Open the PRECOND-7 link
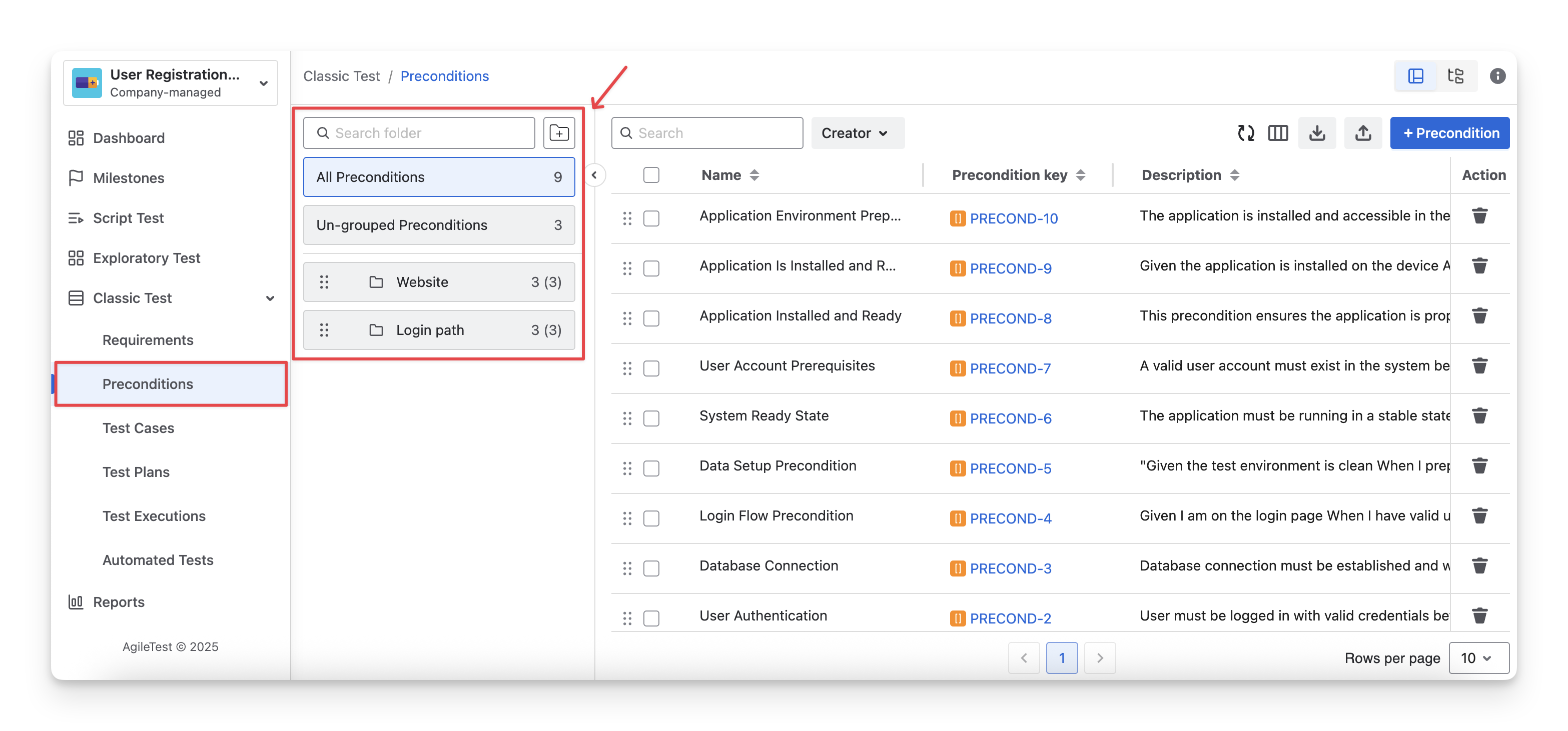1568x731 pixels. [1010, 368]
